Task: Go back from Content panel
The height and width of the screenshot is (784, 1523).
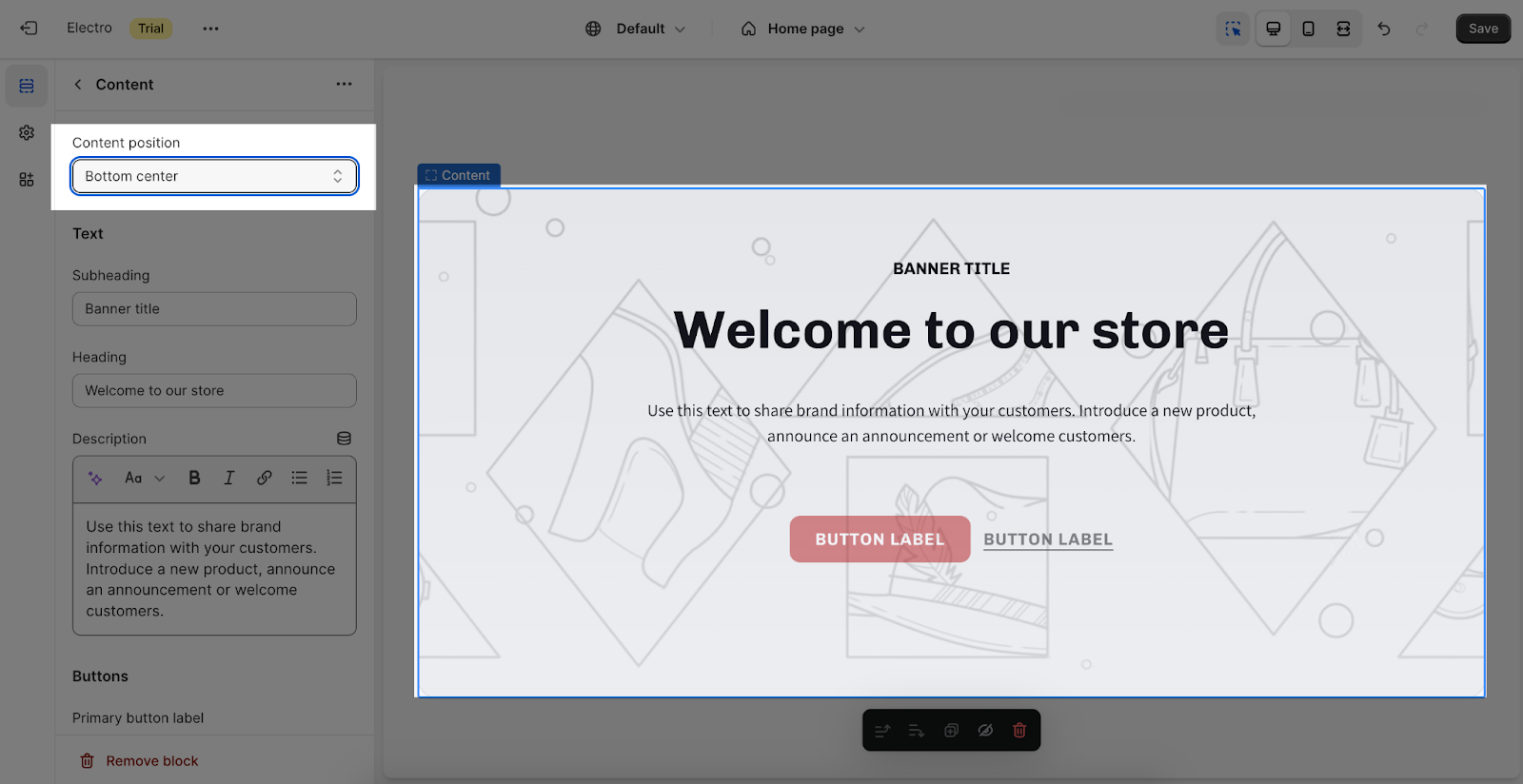Action: (x=78, y=84)
